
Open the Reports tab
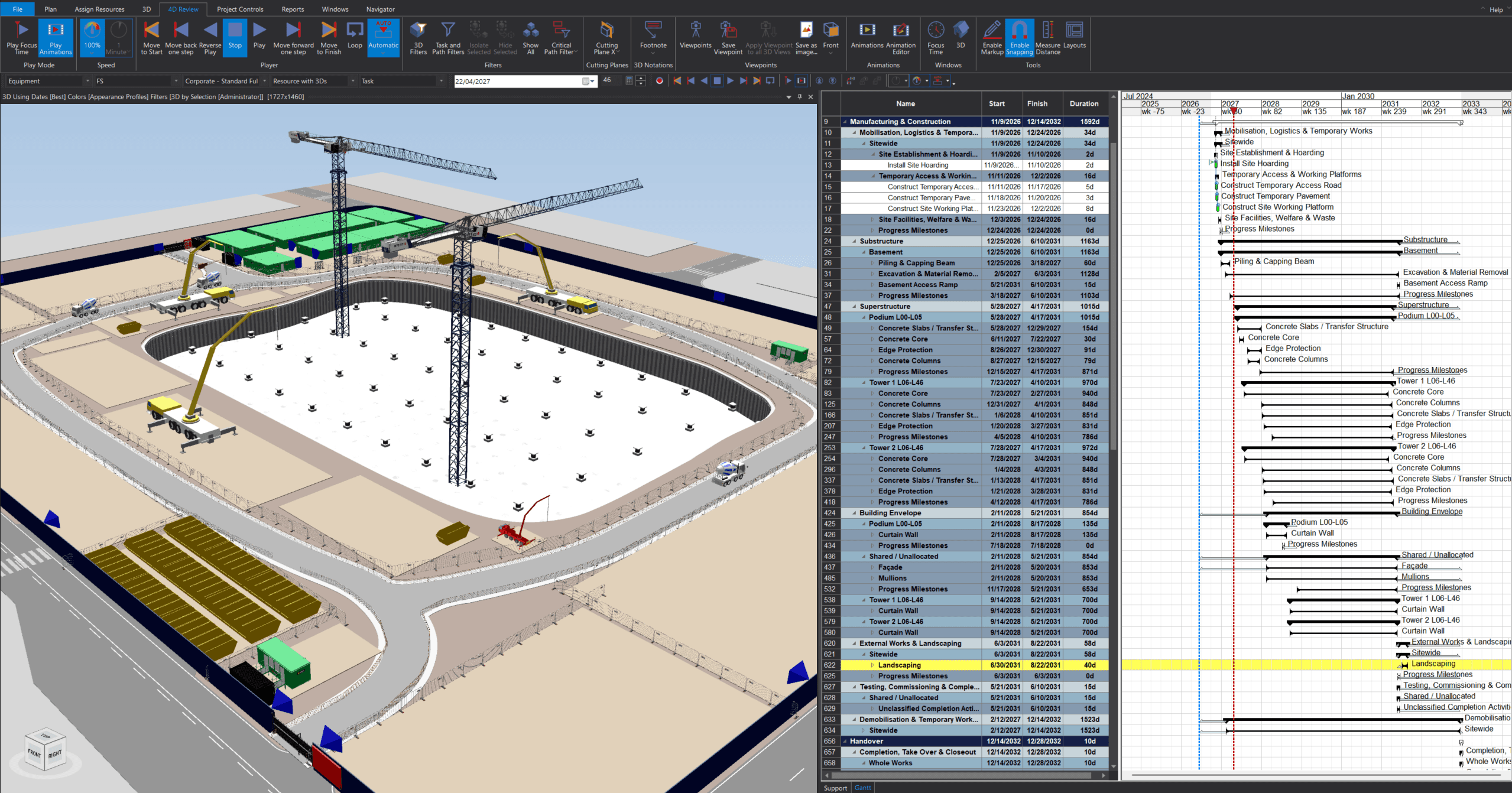pyautogui.click(x=293, y=9)
